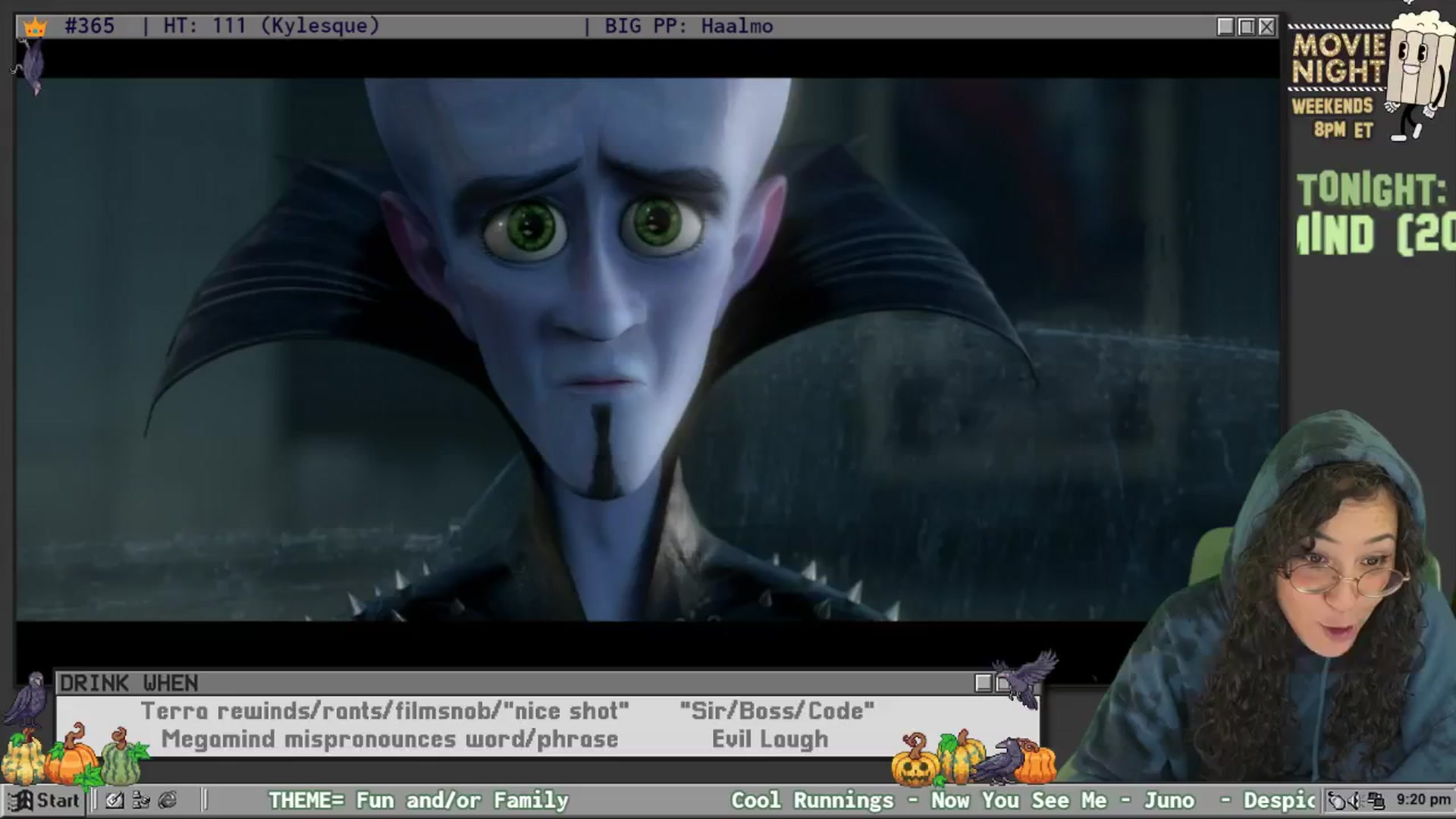Click "Sir/Boss/Code" drink rule text
The height and width of the screenshot is (819, 1456).
pyautogui.click(x=777, y=711)
